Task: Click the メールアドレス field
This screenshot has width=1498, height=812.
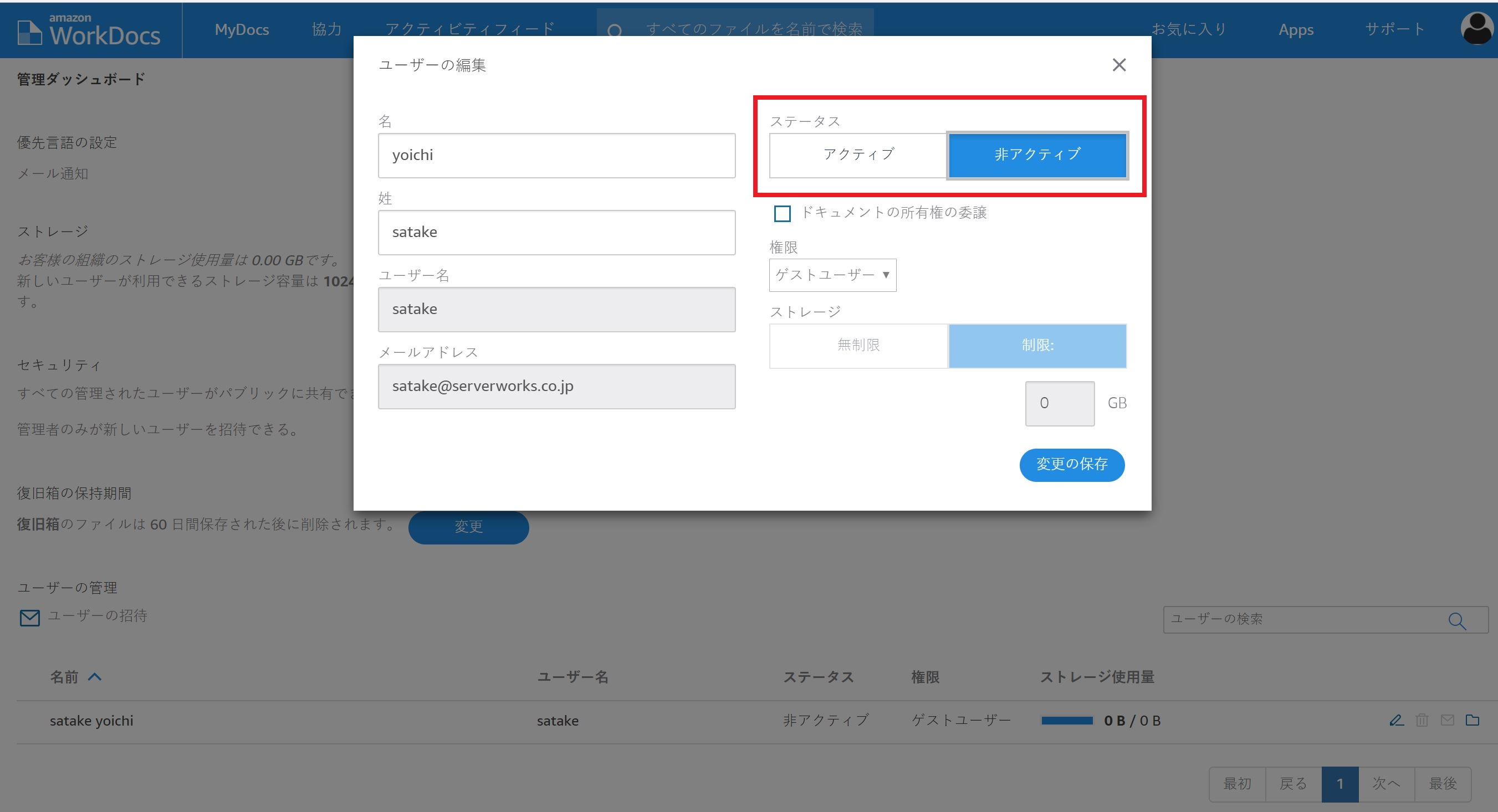Action: 556,387
